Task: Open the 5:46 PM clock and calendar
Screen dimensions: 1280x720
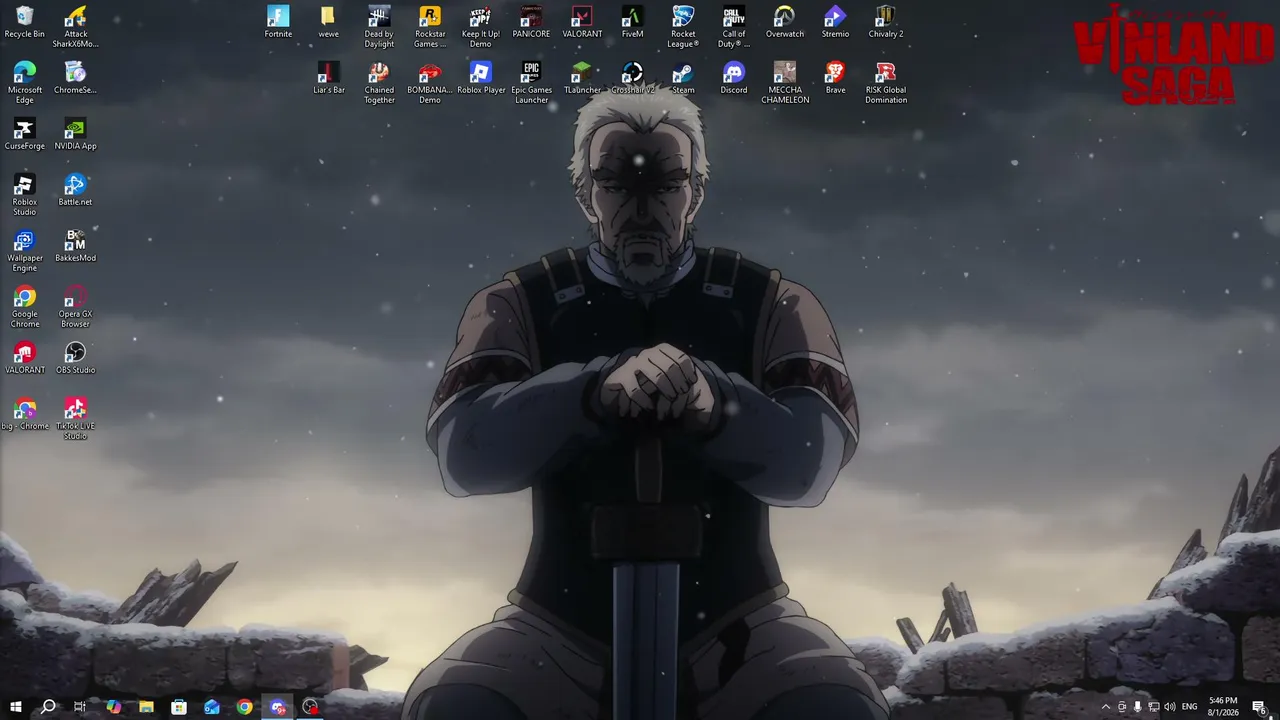Action: click(1224, 707)
